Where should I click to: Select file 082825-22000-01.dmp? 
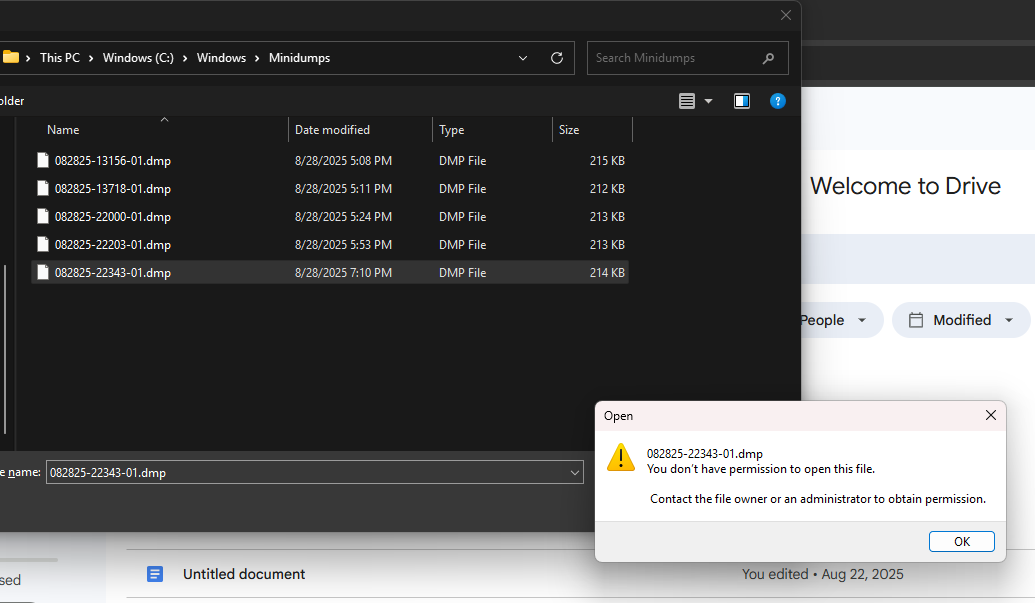[112, 216]
